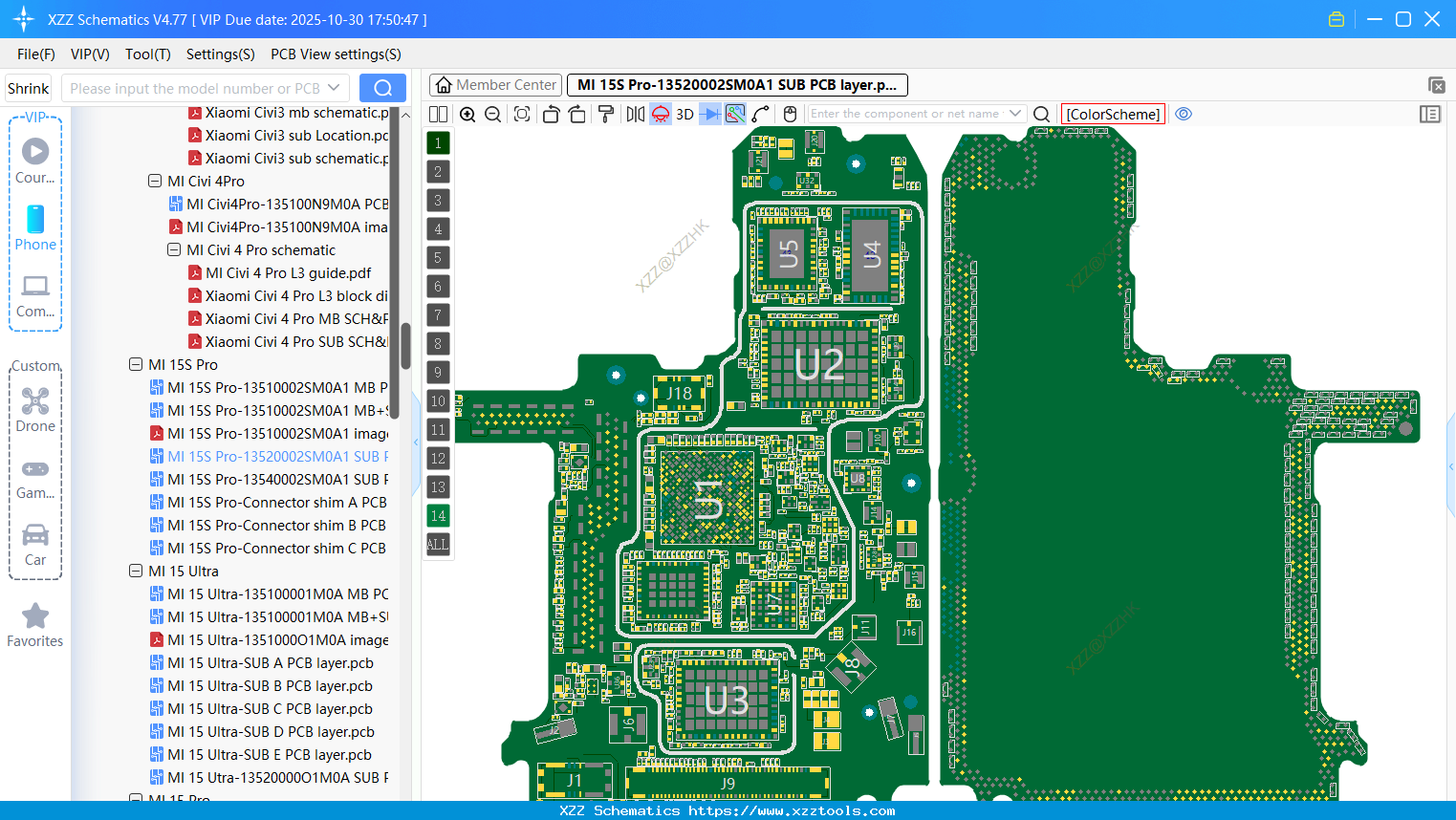Click the mouse settings icon on toolbar
The width and height of the screenshot is (1456, 820).
(790, 114)
